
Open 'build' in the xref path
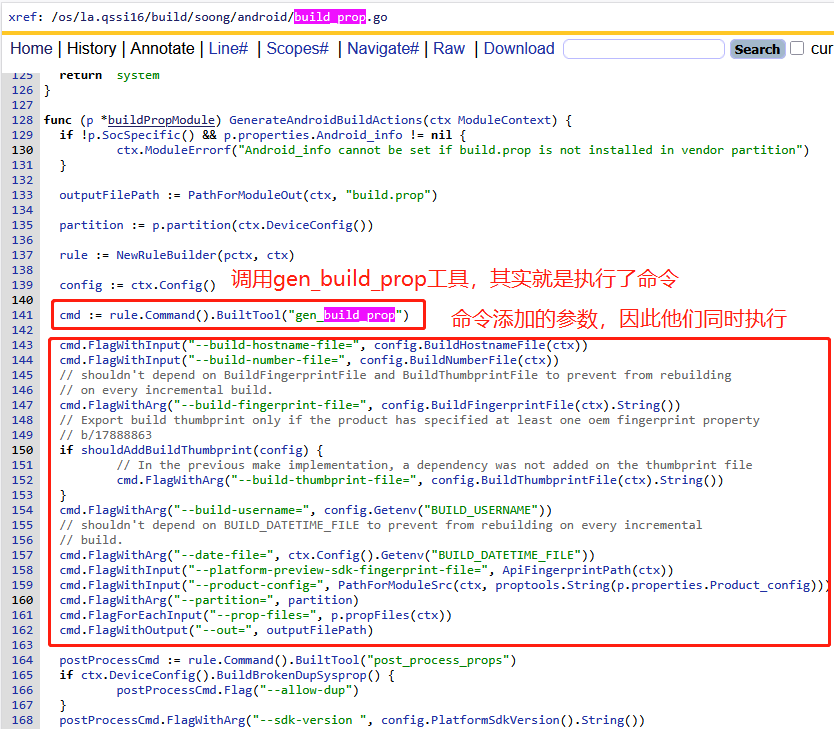[x=168, y=17]
